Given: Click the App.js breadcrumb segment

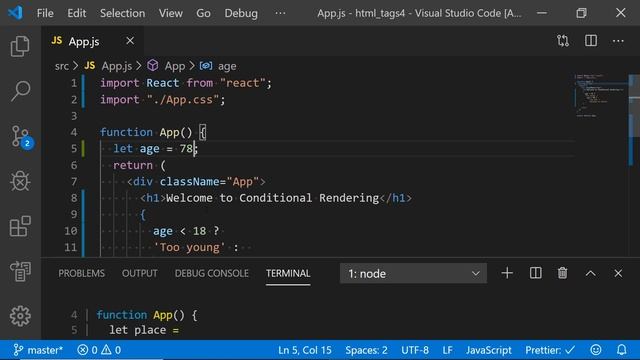Looking at the screenshot, I should click(109, 66).
